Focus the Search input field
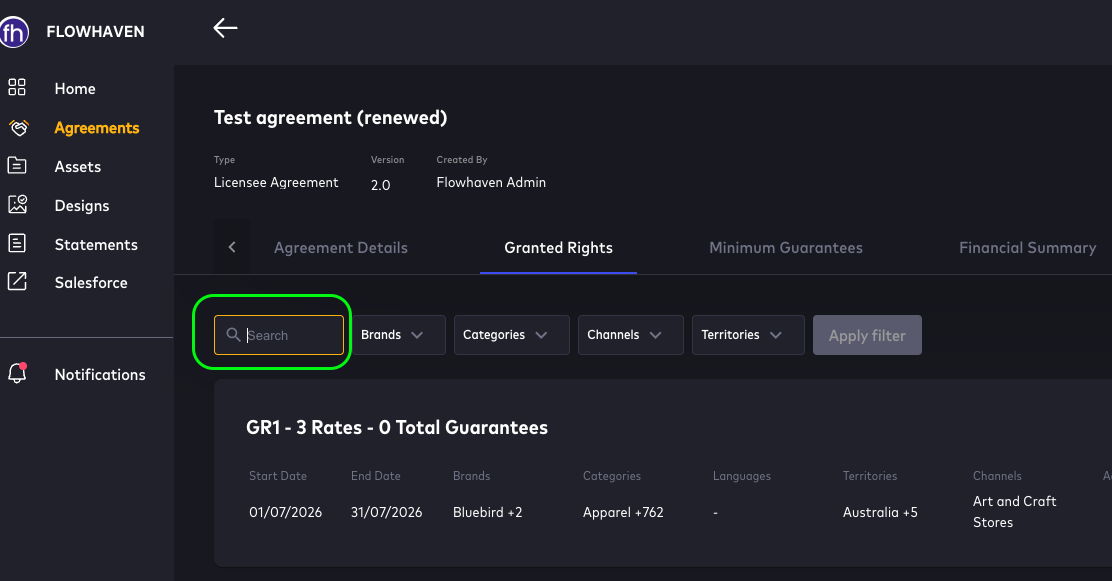 tap(279, 335)
